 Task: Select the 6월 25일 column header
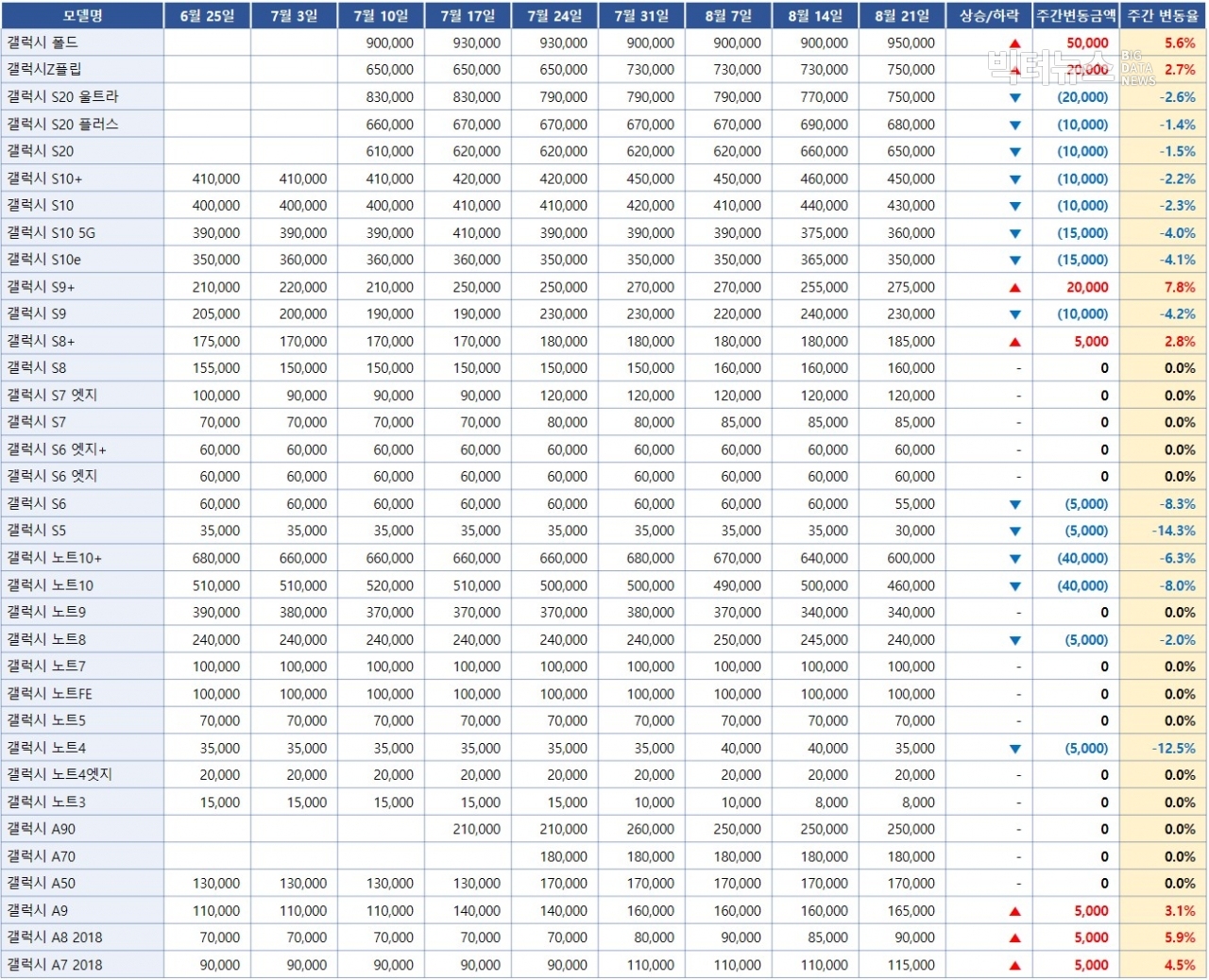208,16
